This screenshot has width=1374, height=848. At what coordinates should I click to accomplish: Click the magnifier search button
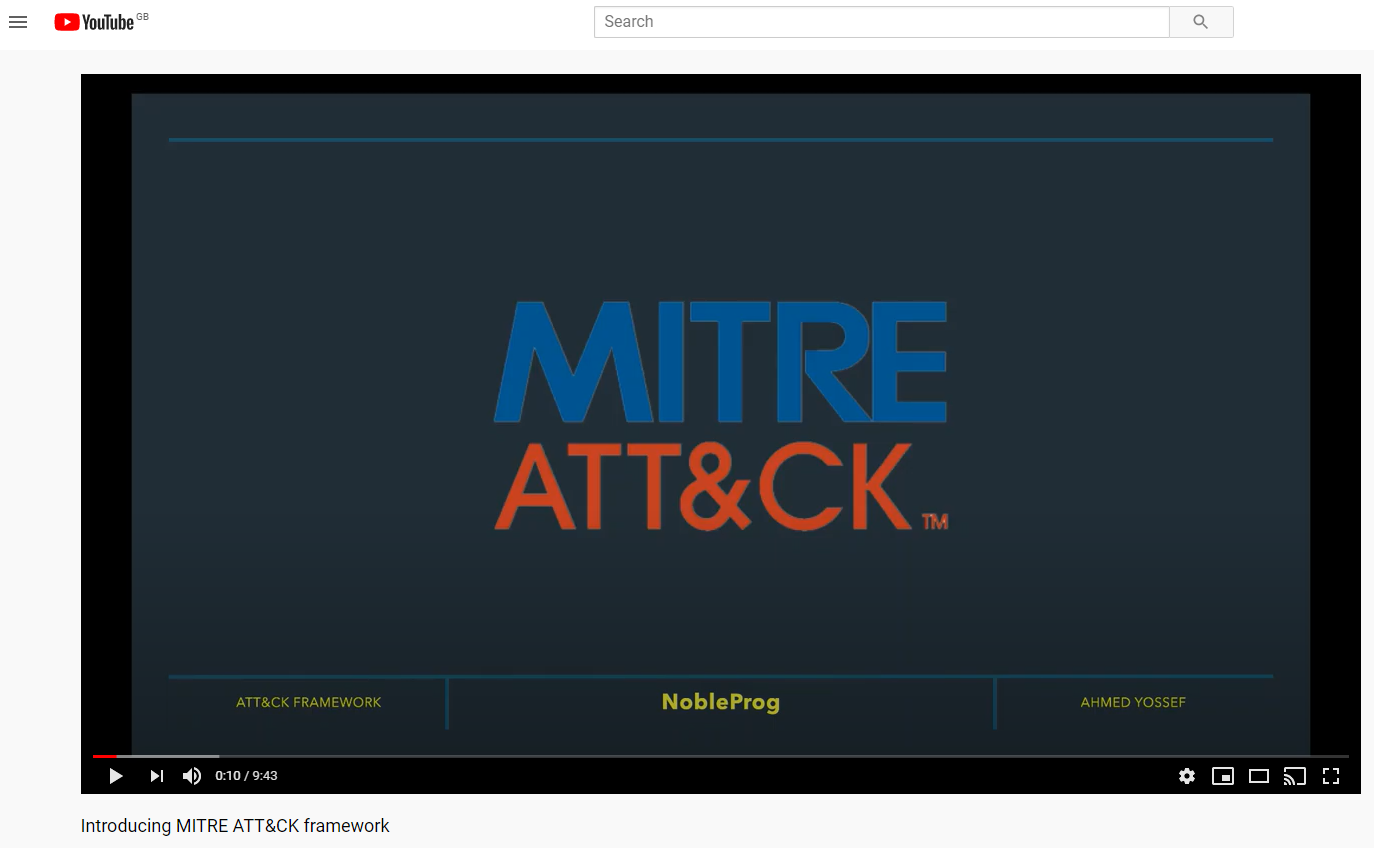(1201, 22)
